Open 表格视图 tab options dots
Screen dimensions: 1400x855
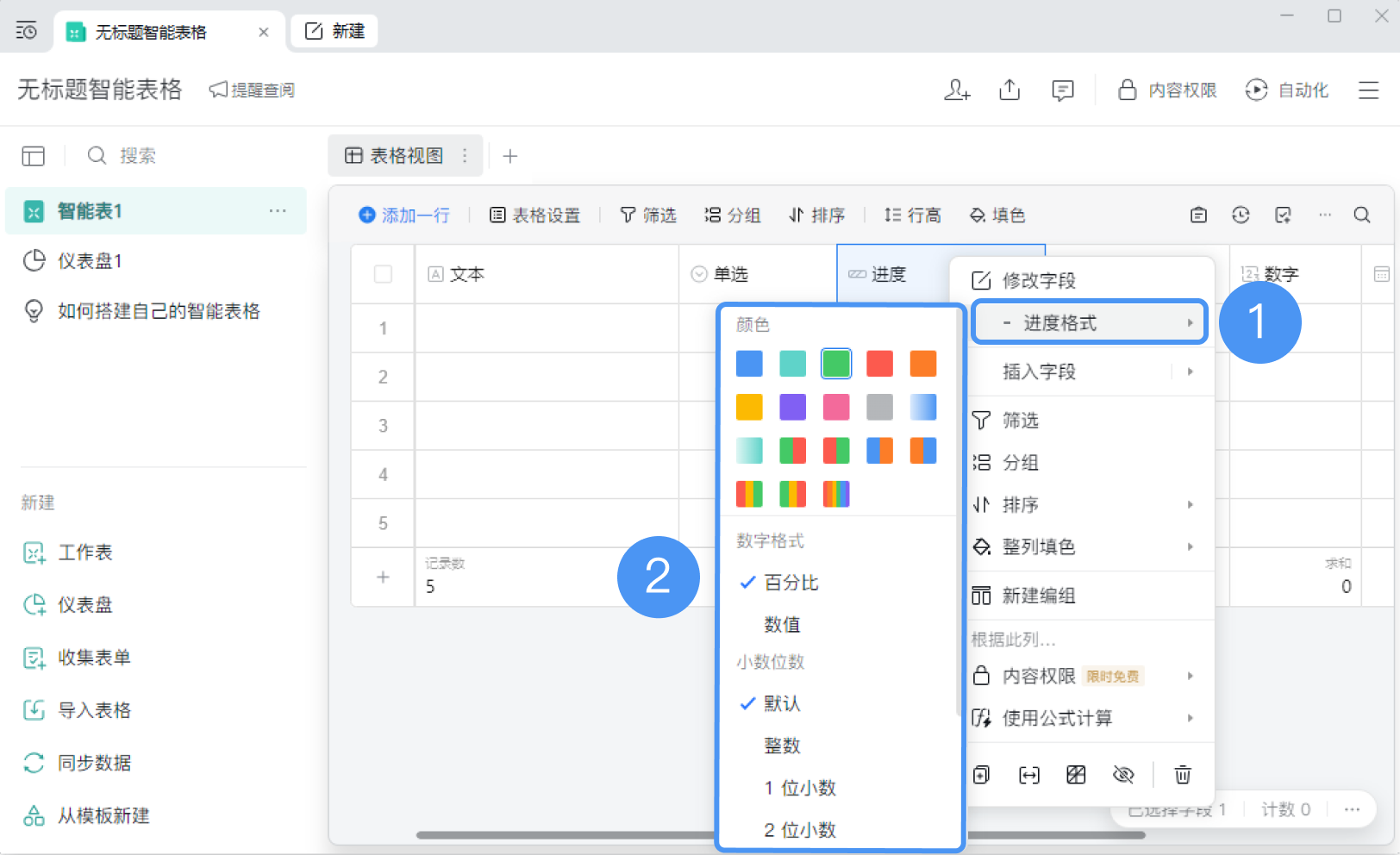pyautogui.click(x=465, y=155)
